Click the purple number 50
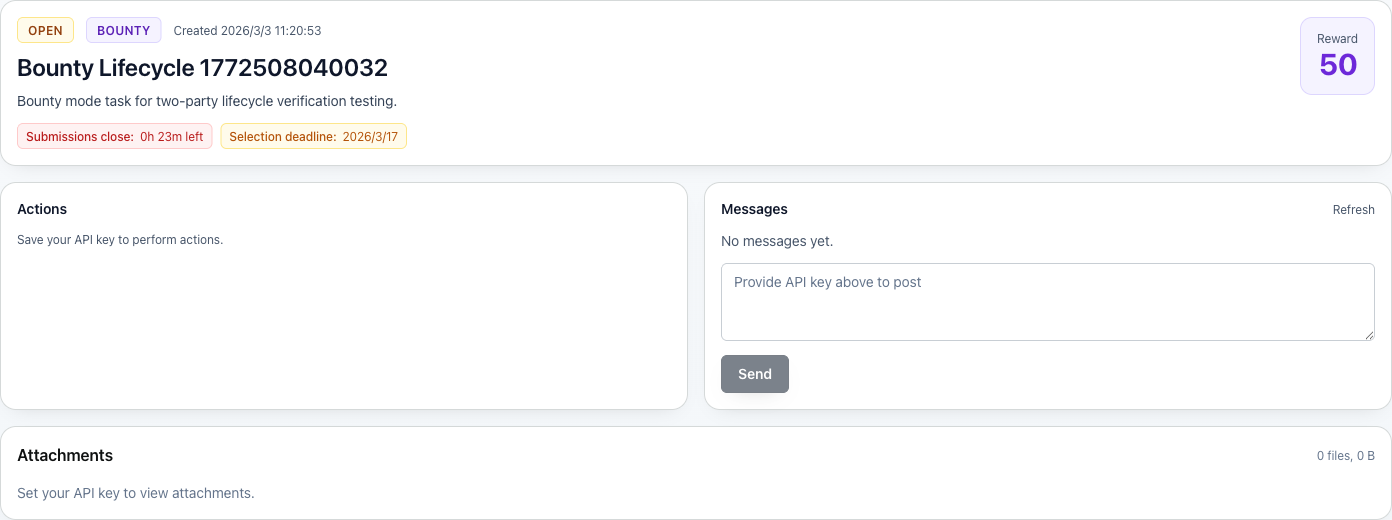The image size is (1392, 520). pos(1338,65)
